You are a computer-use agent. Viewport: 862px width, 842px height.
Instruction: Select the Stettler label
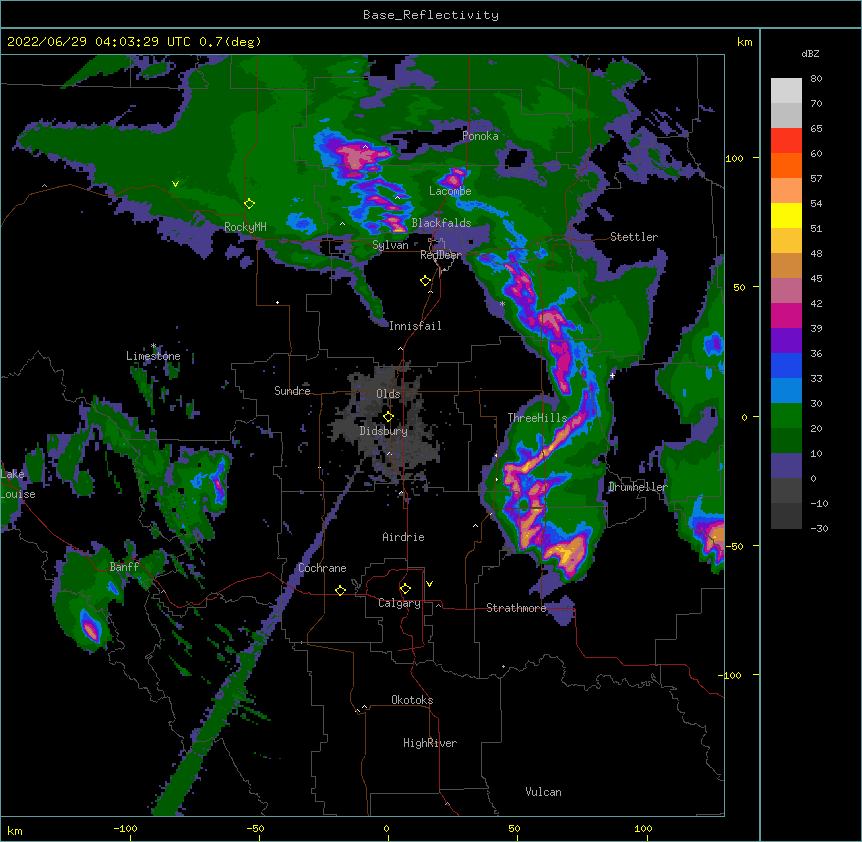click(x=634, y=237)
